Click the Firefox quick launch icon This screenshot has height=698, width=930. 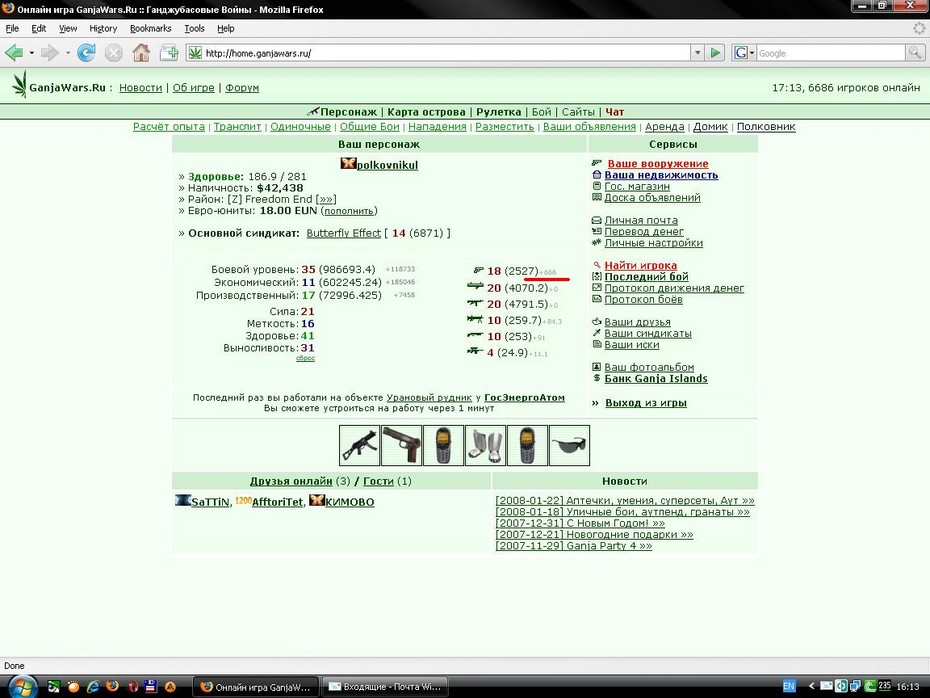click(x=112, y=687)
